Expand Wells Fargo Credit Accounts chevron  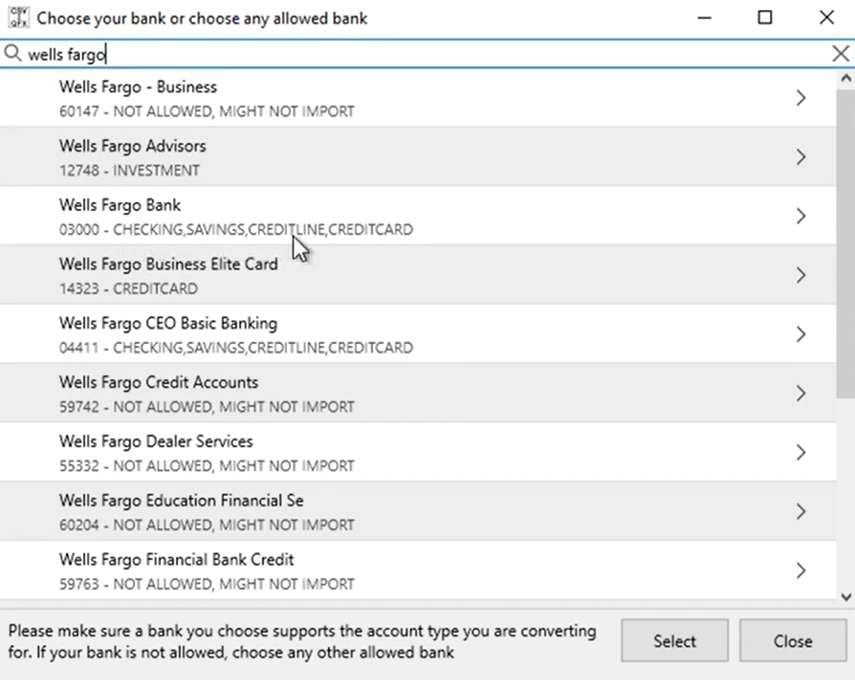(x=800, y=393)
